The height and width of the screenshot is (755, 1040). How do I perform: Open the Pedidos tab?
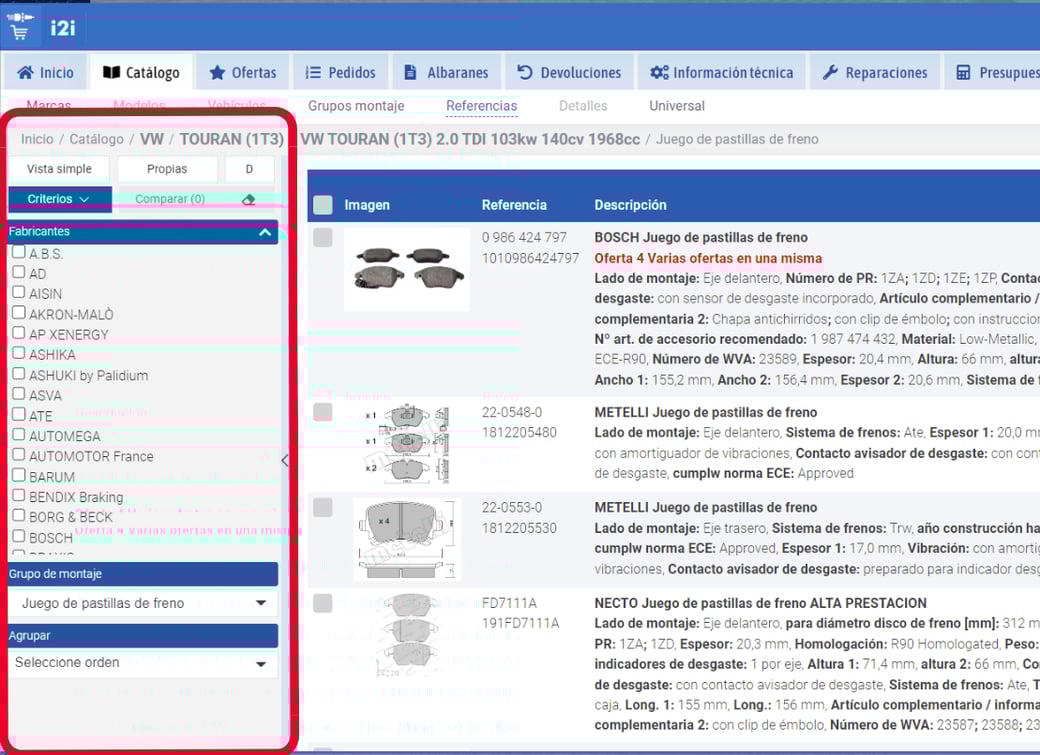coord(340,72)
